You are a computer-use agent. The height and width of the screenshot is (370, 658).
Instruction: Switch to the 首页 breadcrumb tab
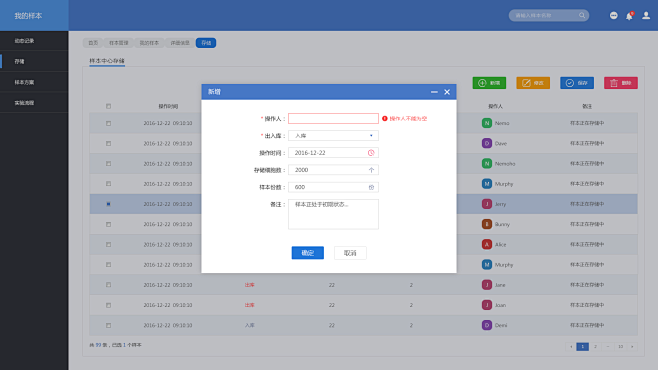click(93, 43)
